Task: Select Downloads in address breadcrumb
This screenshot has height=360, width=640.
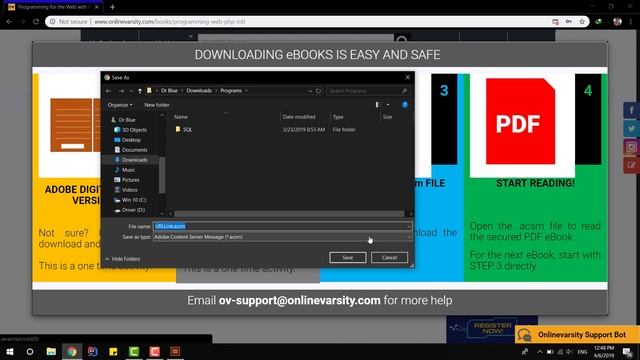Action: (199, 91)
